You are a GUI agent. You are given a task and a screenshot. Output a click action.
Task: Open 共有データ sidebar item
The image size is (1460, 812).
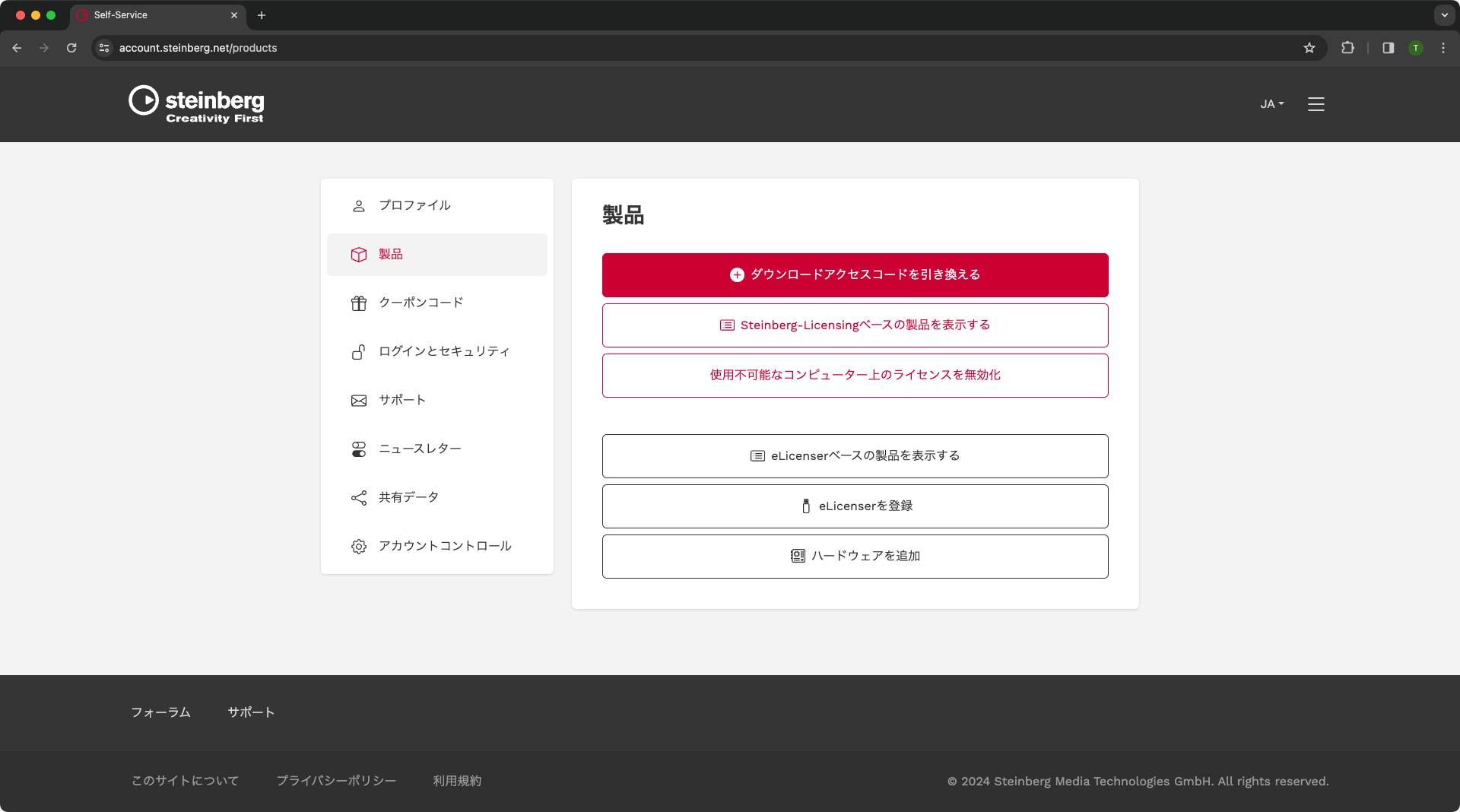click(x=436, y=497)
